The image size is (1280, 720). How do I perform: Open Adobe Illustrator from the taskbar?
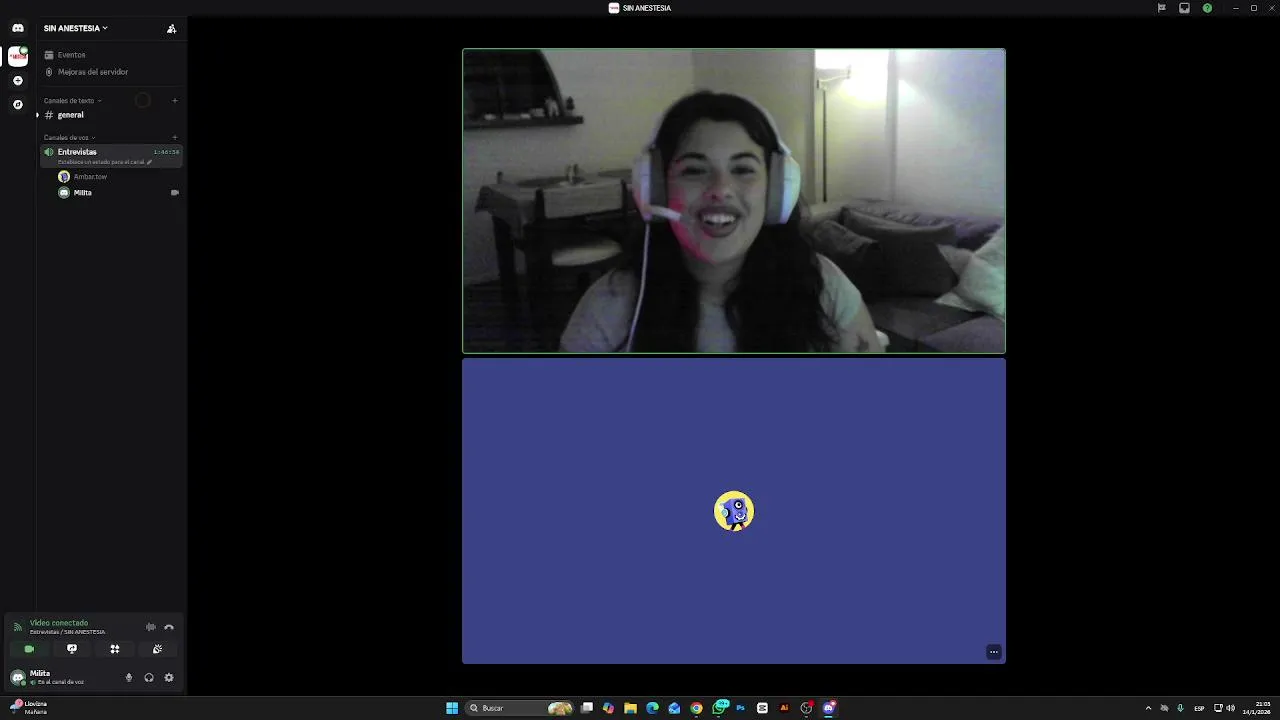tap(784, 708)
